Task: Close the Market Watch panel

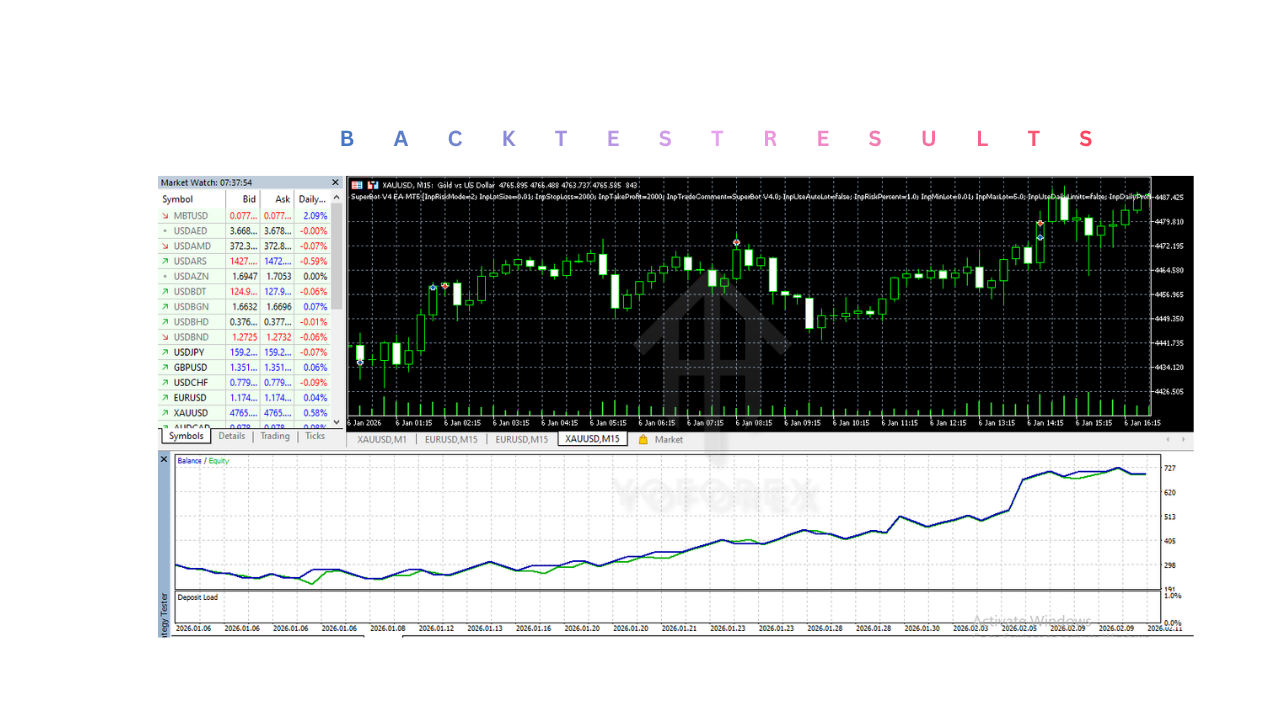Action: coord(336,183)
